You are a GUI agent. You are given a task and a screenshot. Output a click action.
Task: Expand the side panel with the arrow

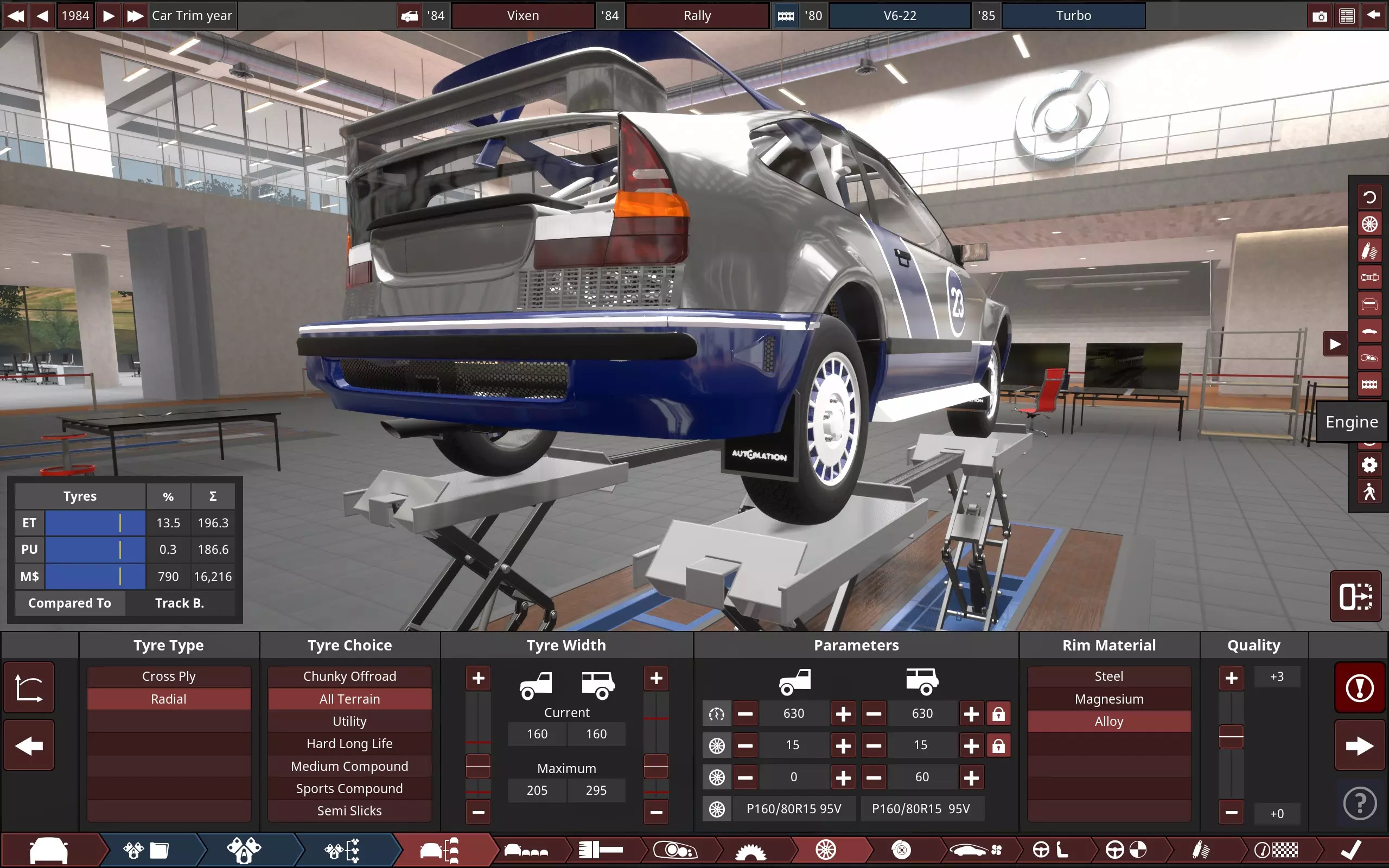(x=1335, y=344)
